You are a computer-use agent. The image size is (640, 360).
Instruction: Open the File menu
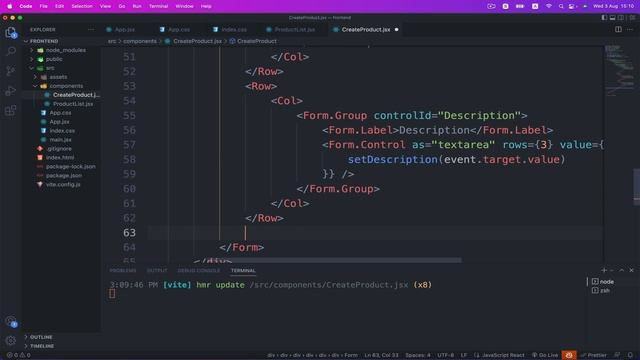[x=43, y=6]
